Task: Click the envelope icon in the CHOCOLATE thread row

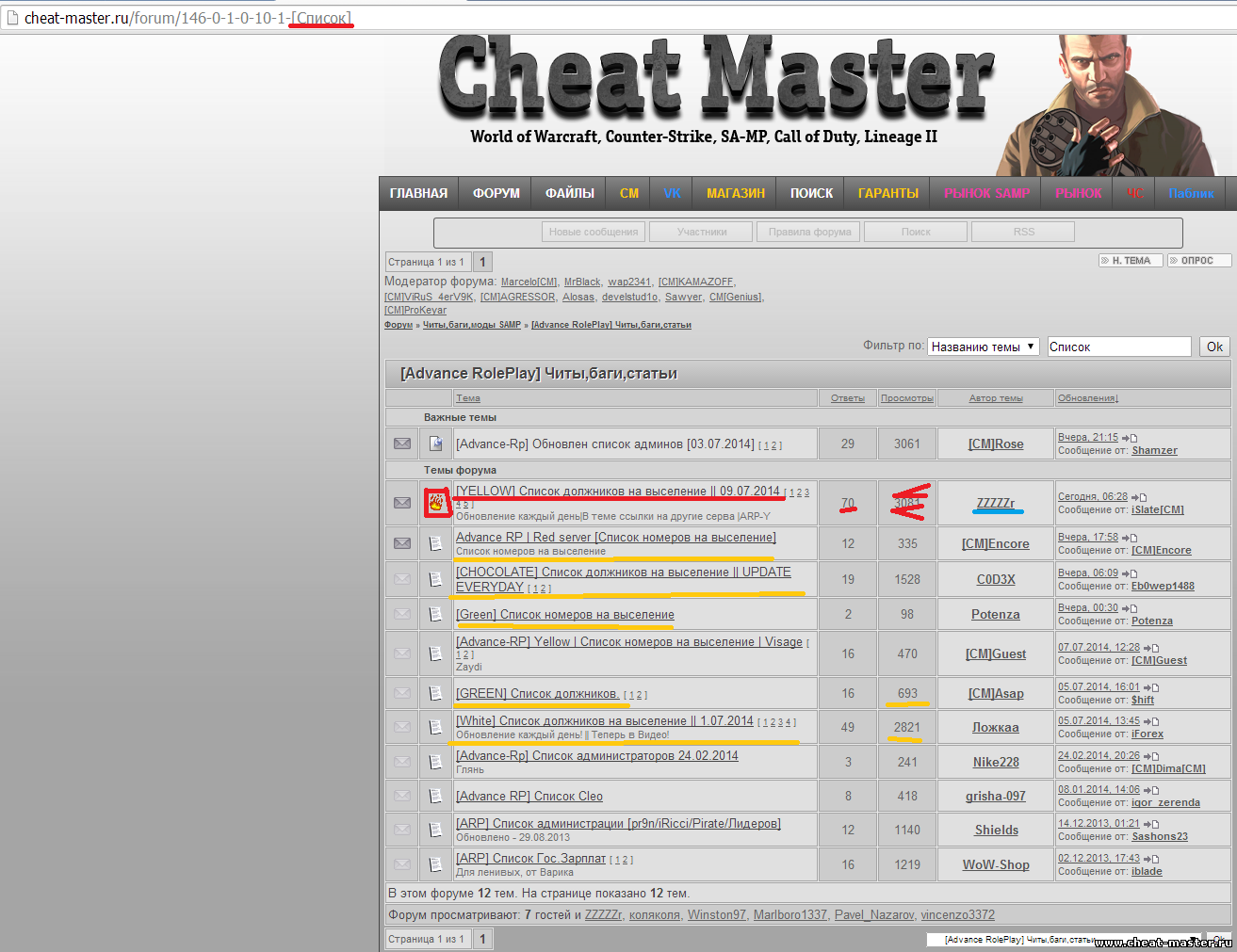Action: pyautogui.click(x=402, y=579)
